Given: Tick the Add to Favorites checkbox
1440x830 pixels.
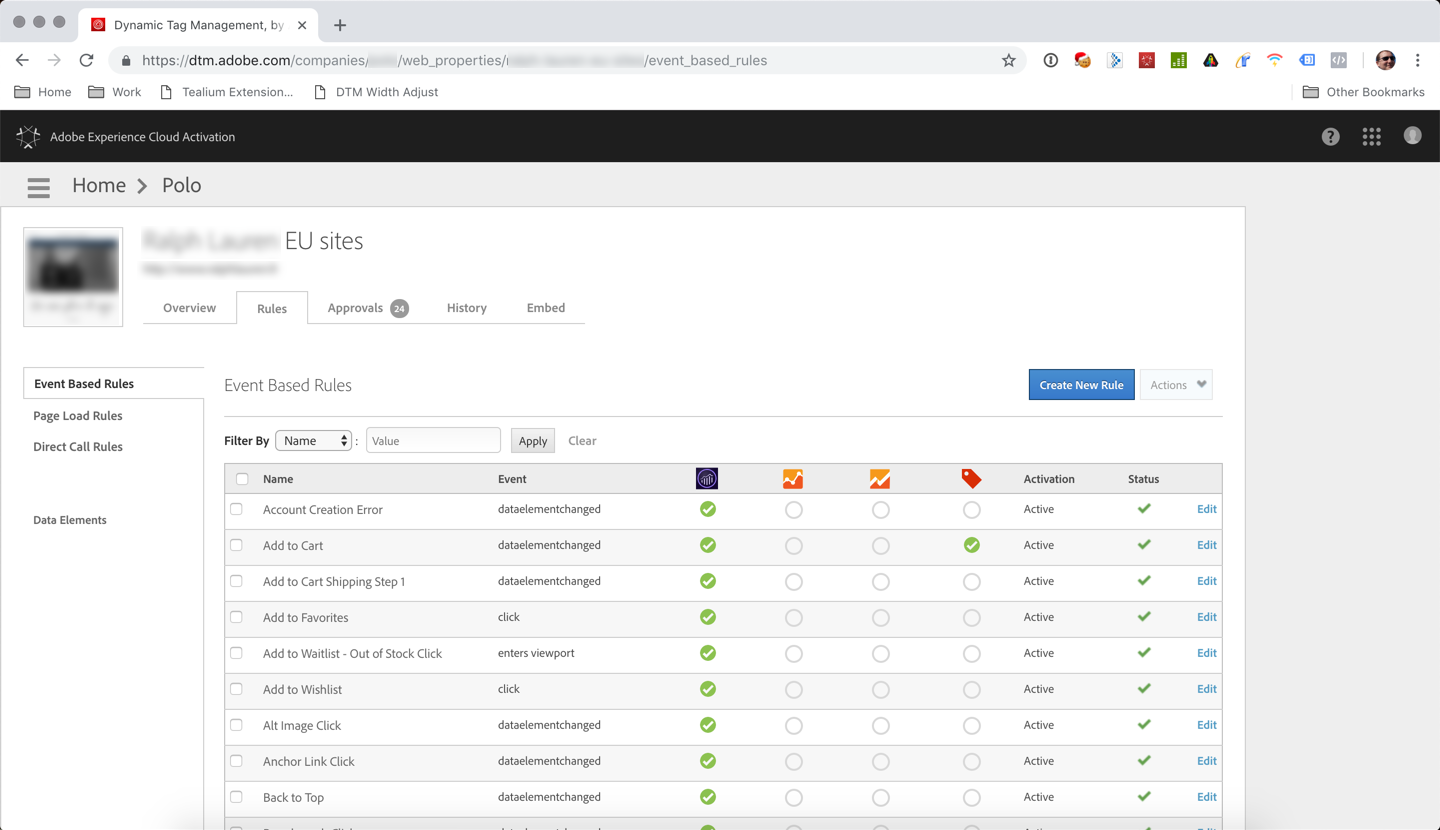Looking at the screenshot, I should (237, 617).
